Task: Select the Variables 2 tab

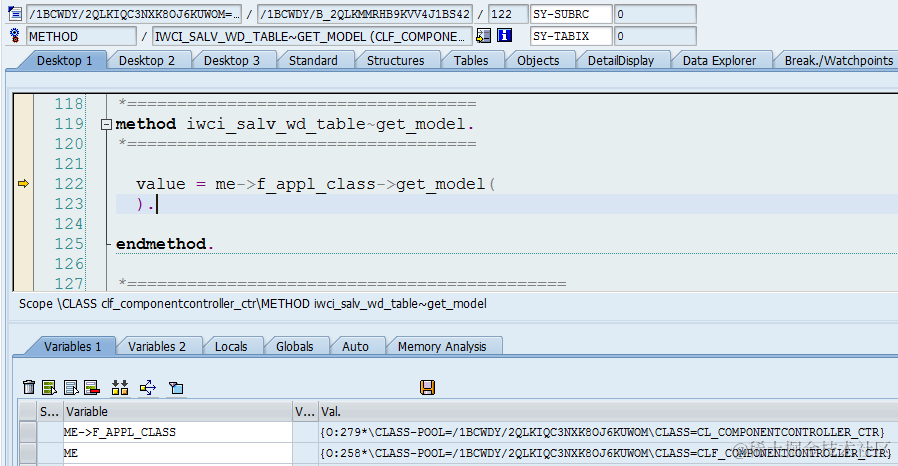Action: coord(156,346)
